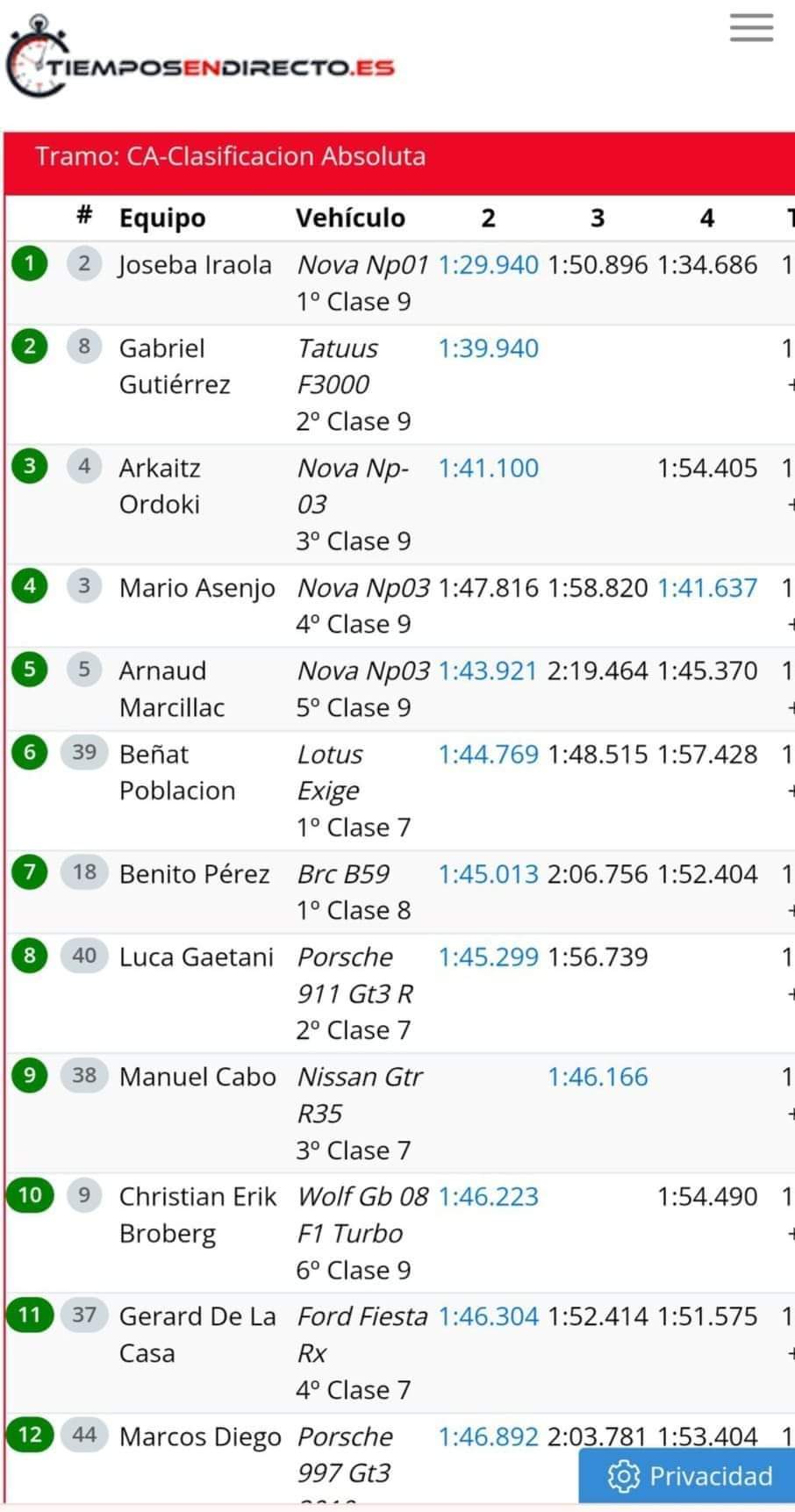Click the Vehículo column header
The image size is (795, 1512).
point(350,218)
